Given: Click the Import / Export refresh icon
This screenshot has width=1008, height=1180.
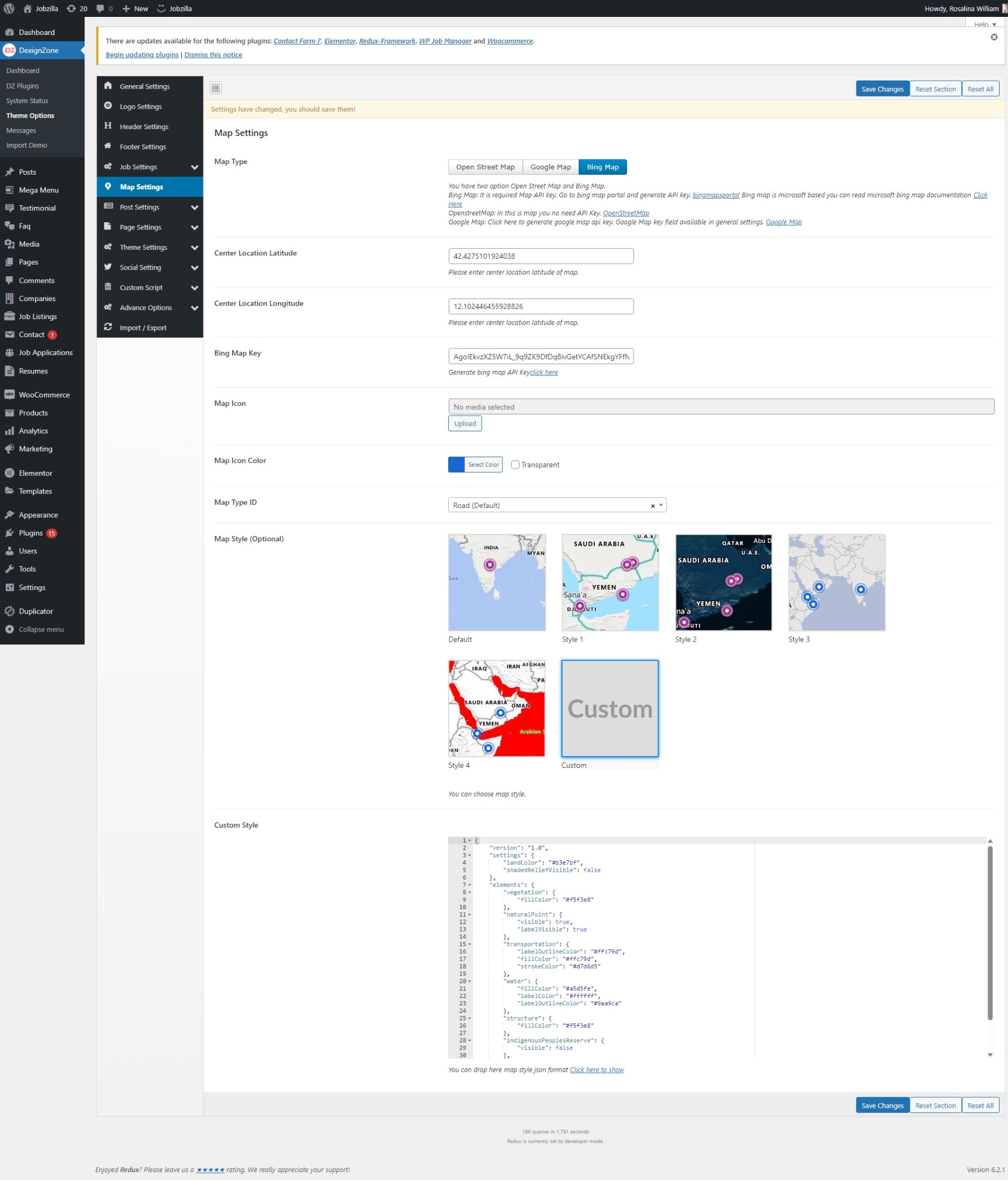Looking at the screenshot, I should click(x=108, y=327).
